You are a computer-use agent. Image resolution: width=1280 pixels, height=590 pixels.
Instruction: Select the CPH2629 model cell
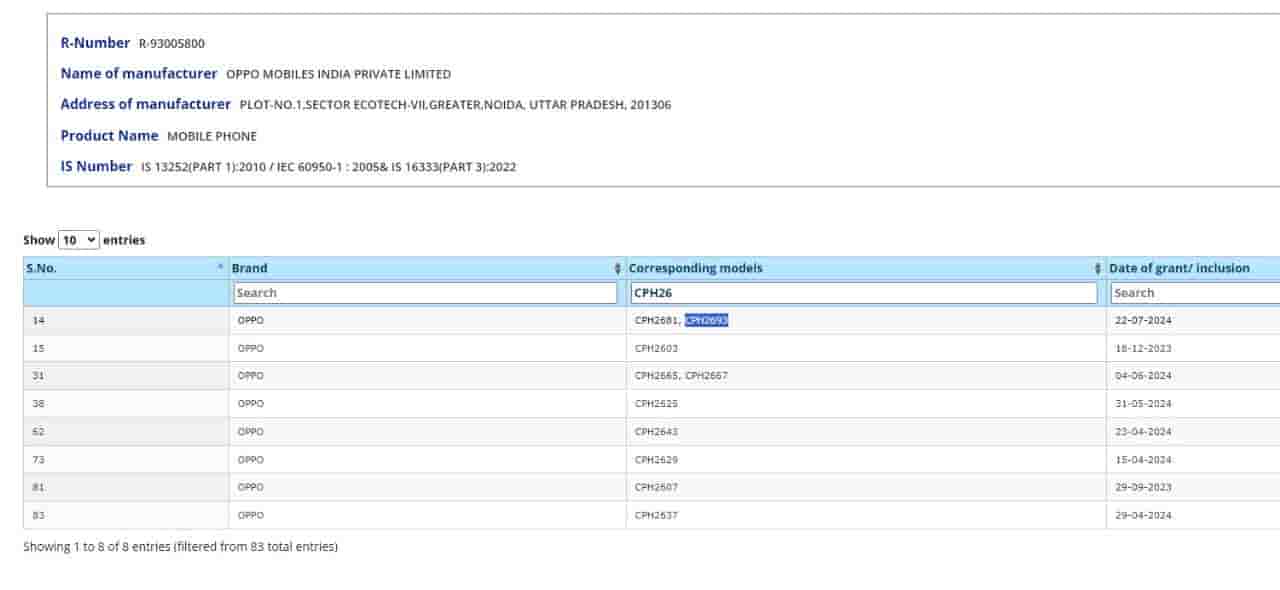tap(656, 460)
